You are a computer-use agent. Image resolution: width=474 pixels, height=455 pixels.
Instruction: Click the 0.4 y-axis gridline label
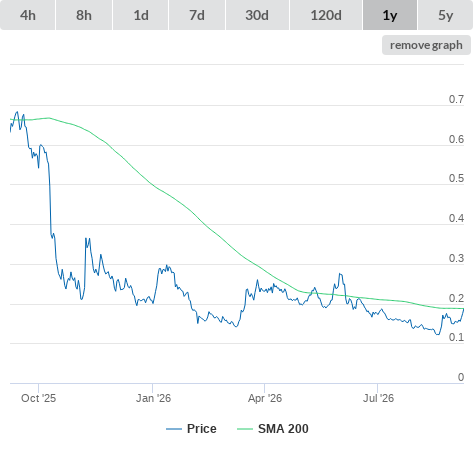[456, 218]
